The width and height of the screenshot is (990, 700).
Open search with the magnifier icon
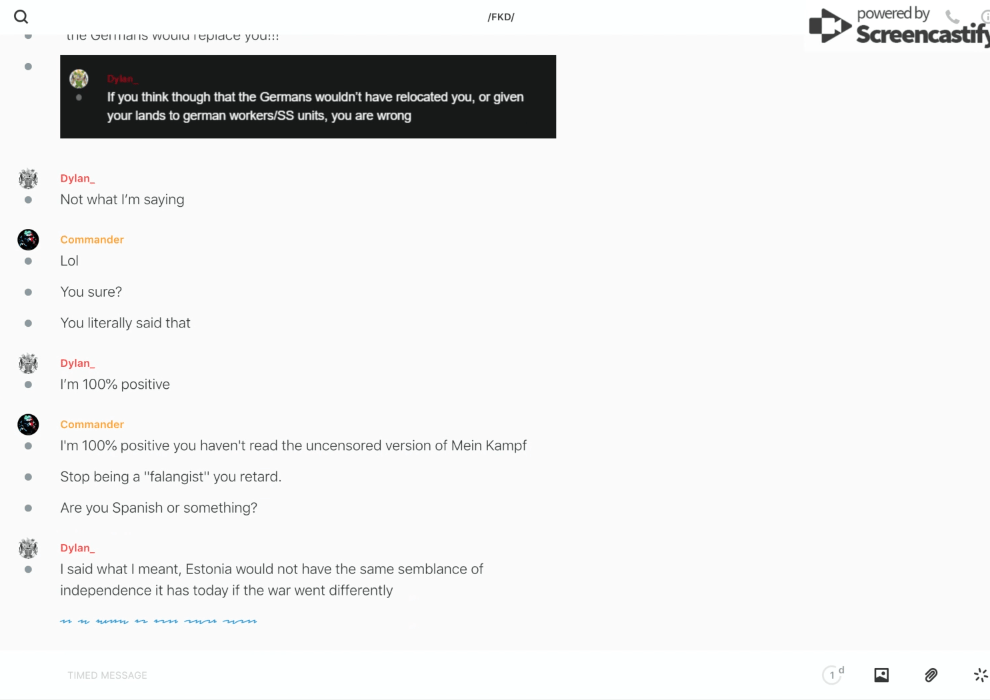tap(21, 17)
